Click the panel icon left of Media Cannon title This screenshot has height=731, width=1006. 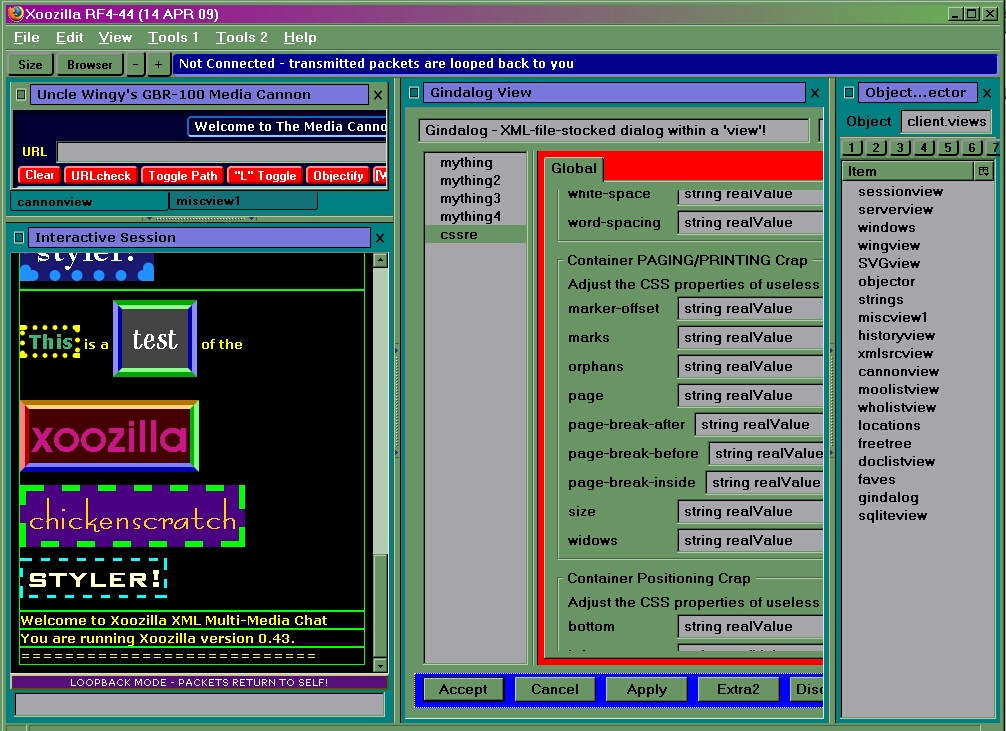click(x=21, y=94)
